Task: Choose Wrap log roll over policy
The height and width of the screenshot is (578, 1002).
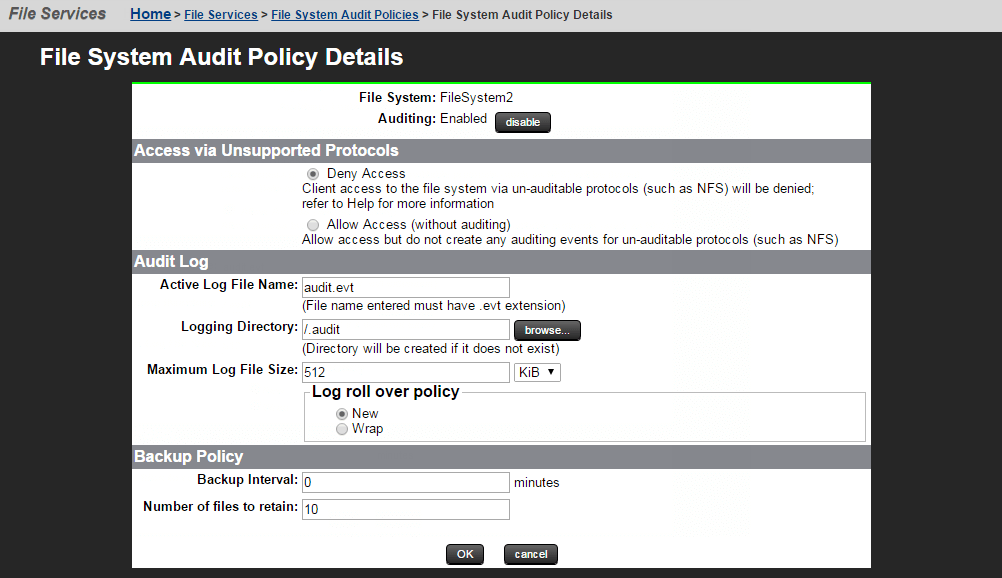Action: 342,429
